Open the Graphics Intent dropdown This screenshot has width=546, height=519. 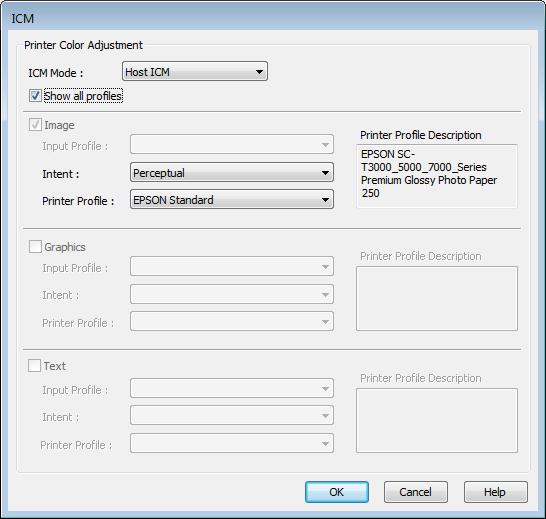(x=232, y=294)
